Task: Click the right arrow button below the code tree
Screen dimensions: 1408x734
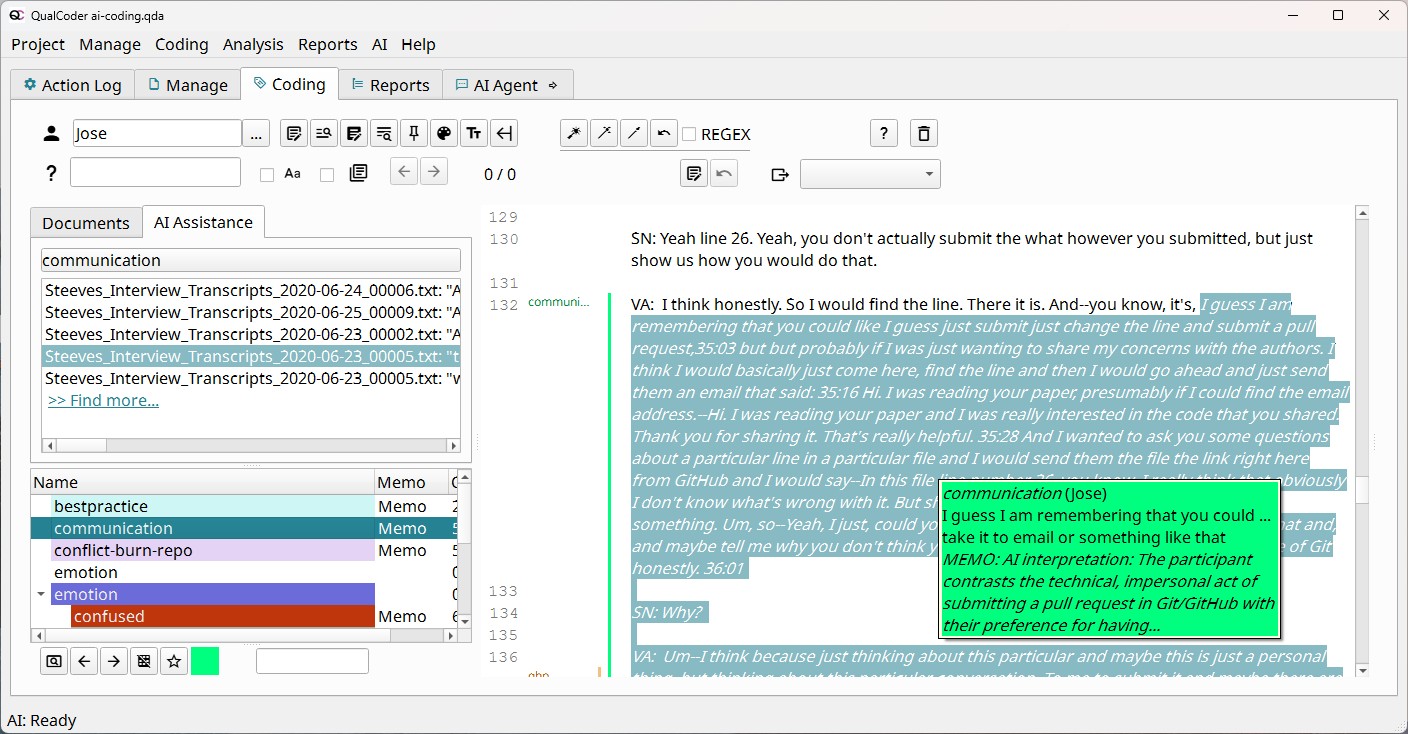Action: point(114,661)
